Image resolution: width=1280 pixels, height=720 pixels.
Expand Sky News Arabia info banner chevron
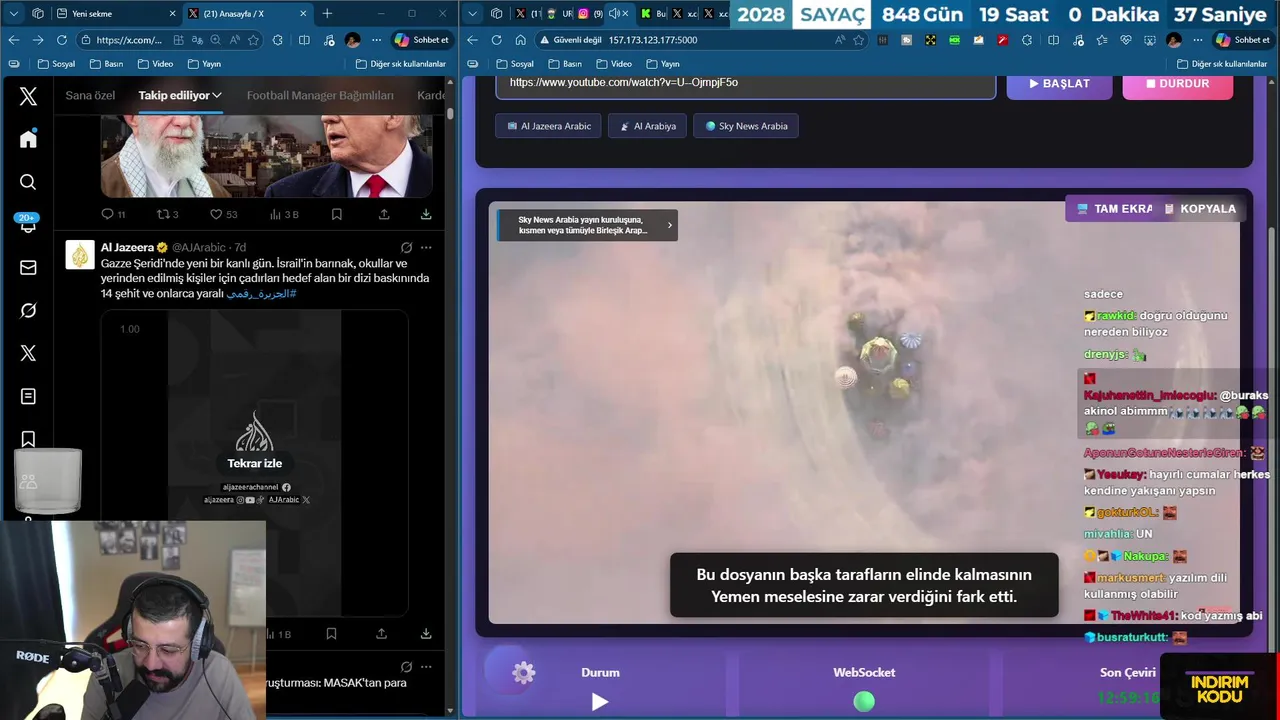click(670, 225)
